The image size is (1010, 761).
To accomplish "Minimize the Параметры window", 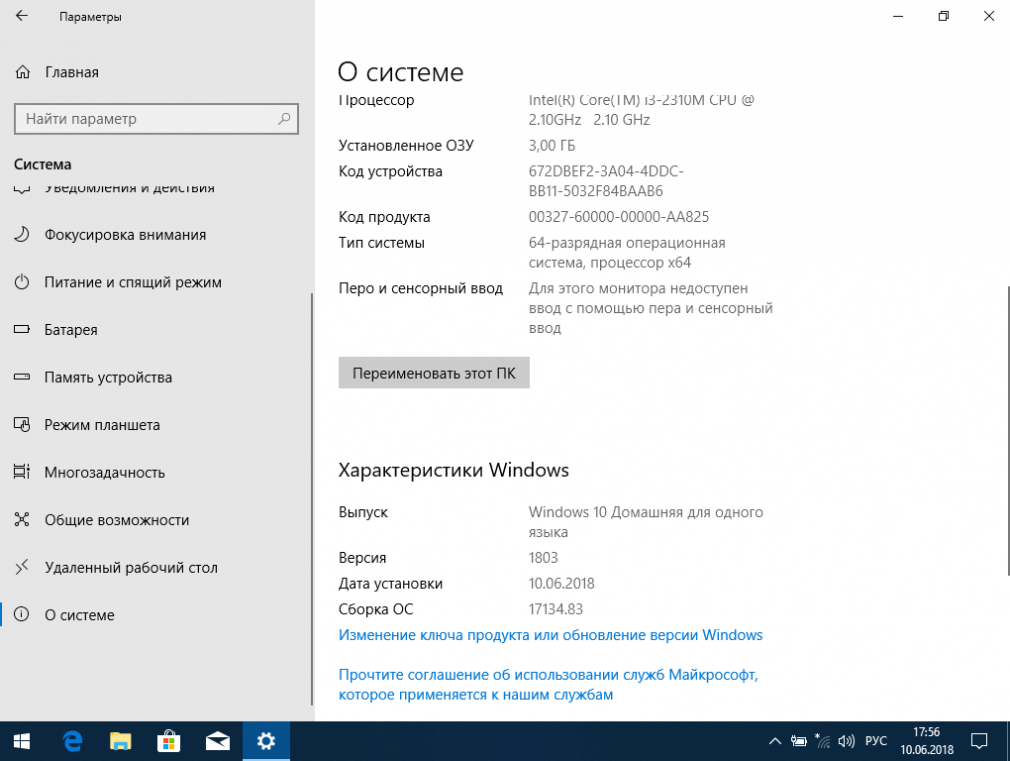I will pos(898,16).
